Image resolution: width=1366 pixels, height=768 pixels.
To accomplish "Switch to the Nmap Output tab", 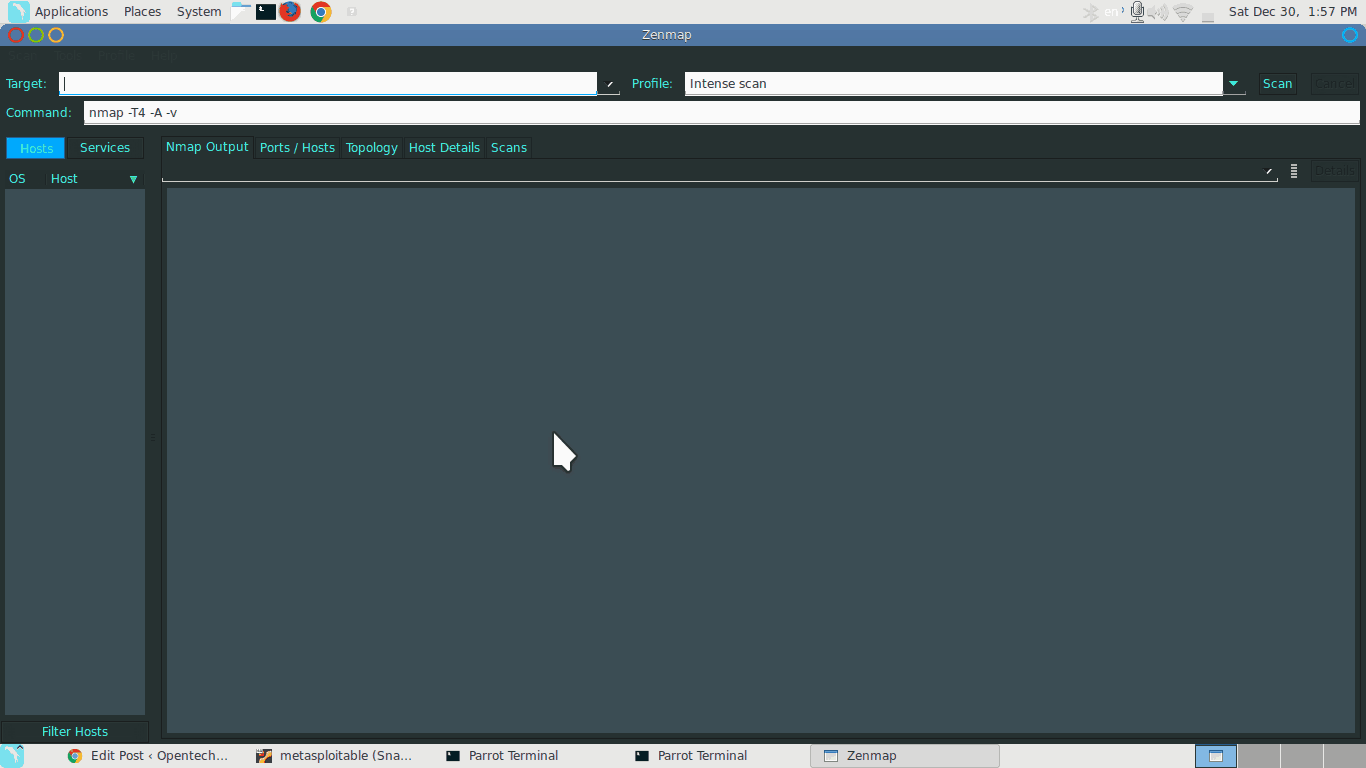I will [207, 147].
